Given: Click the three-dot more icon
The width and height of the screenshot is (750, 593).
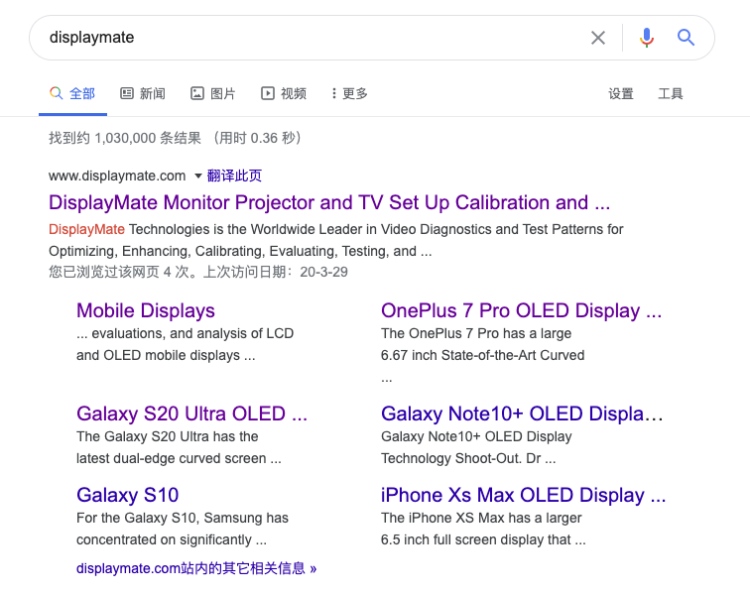Looking at the screenshot, I should coord(333,93).
